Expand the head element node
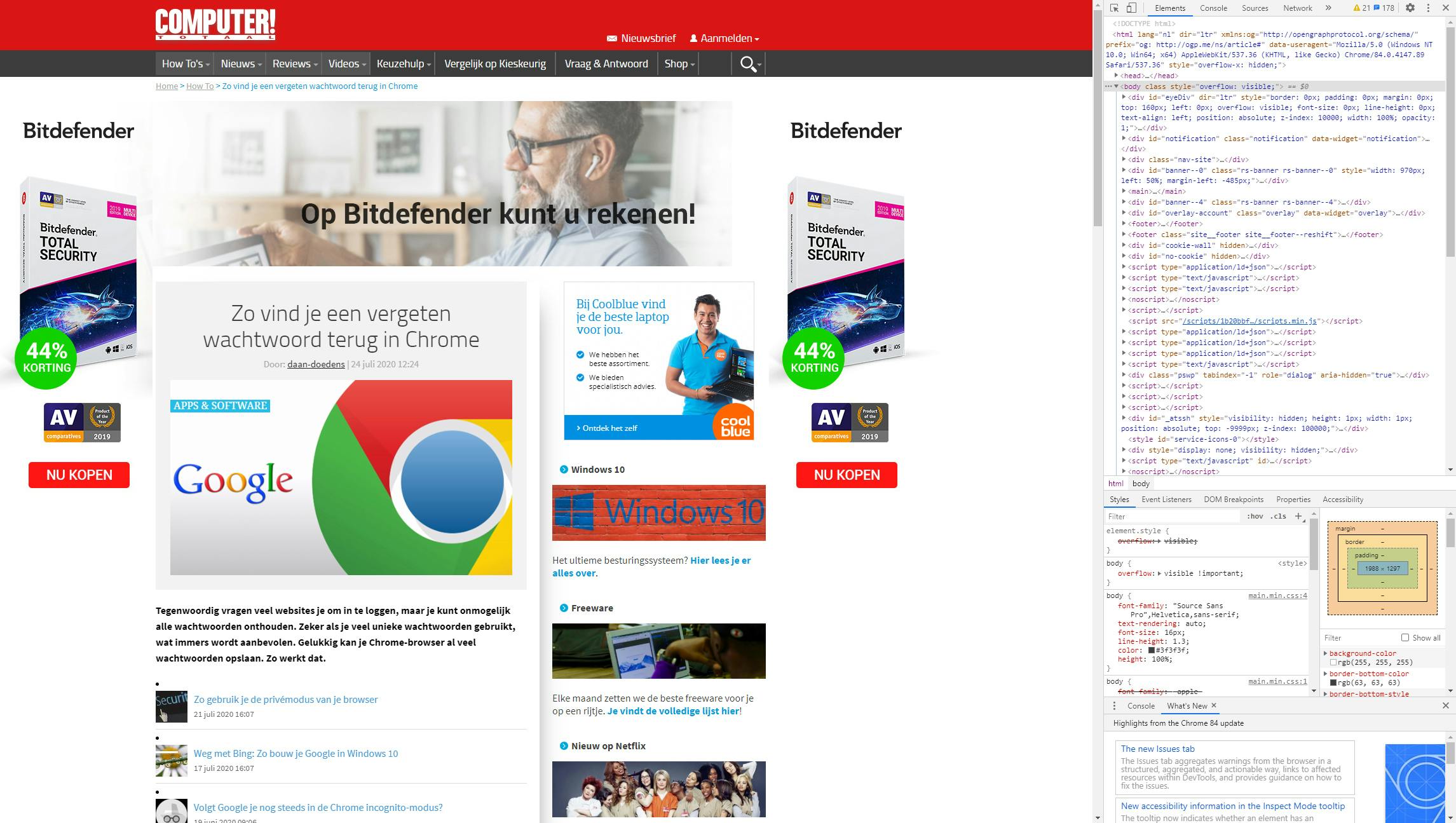 (x=1116, y=76)
